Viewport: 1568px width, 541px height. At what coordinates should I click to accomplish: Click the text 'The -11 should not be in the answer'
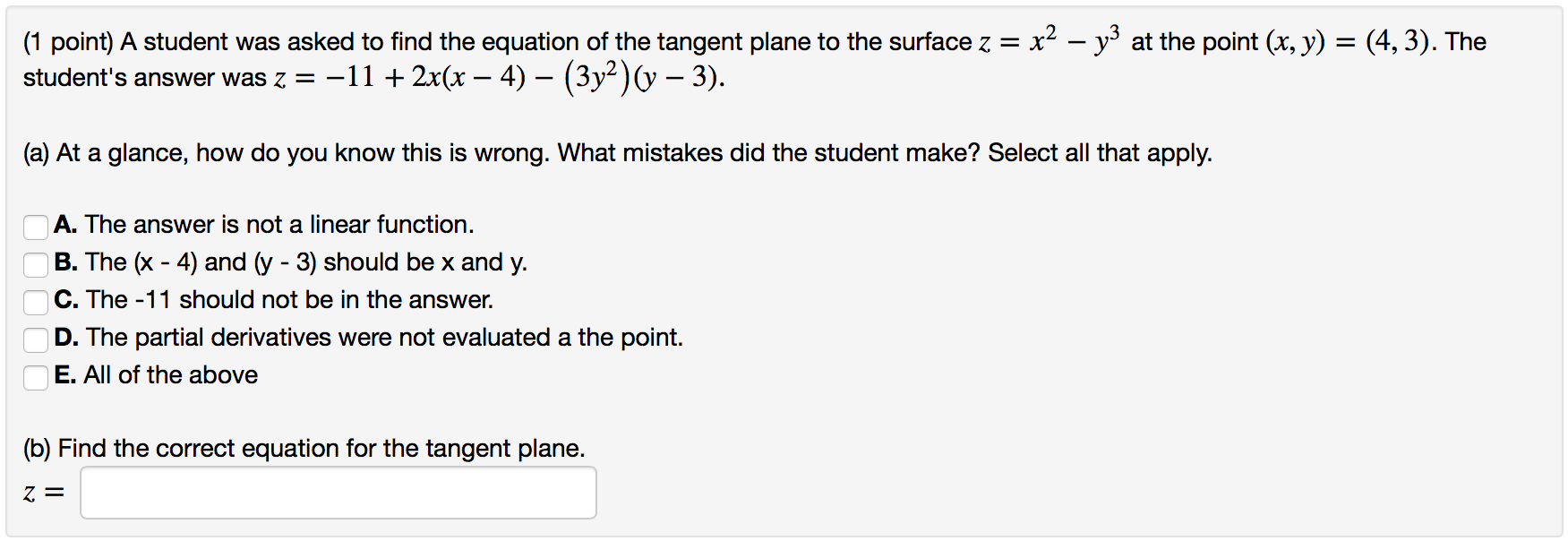289,300
